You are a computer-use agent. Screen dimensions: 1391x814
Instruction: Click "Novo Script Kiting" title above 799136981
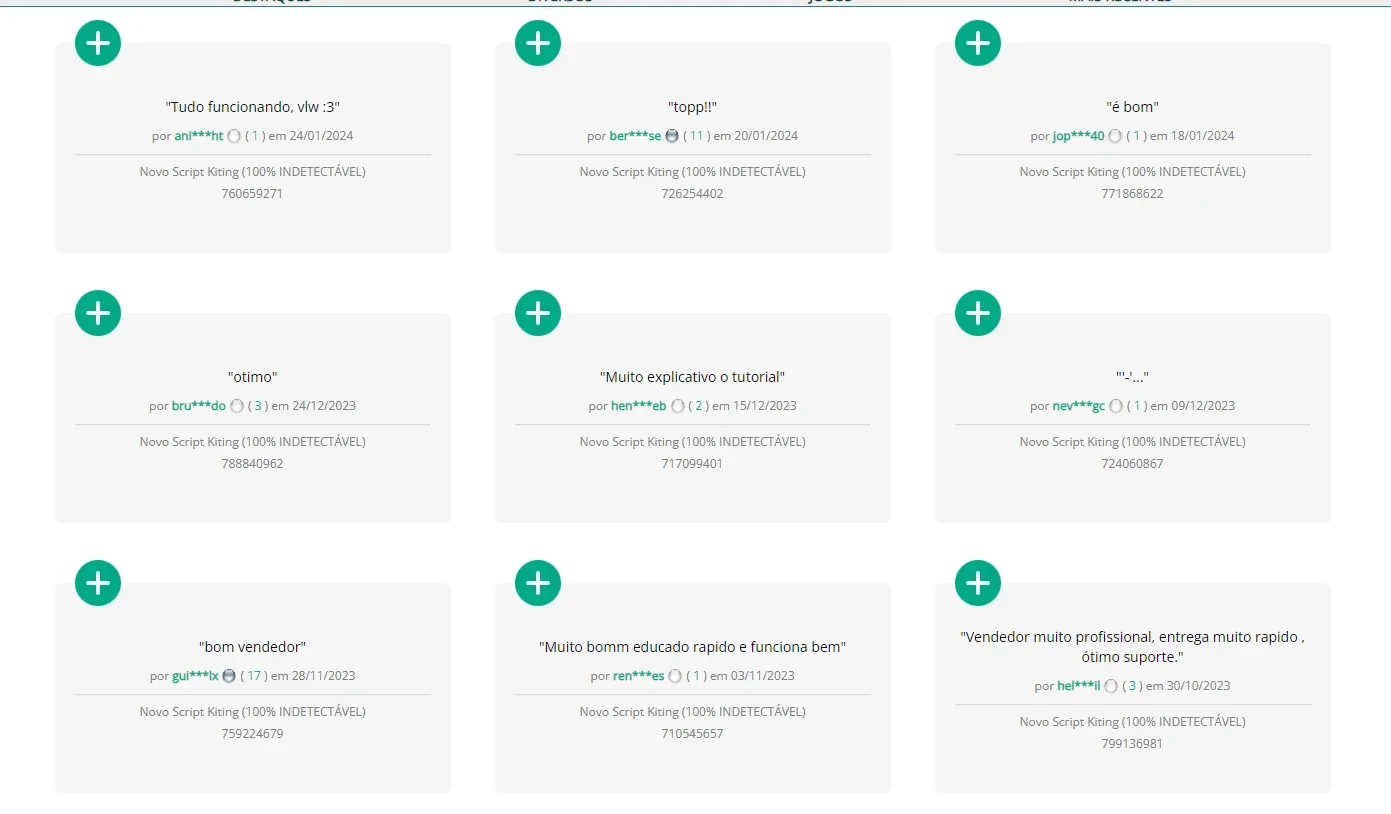pos(1132,722)
